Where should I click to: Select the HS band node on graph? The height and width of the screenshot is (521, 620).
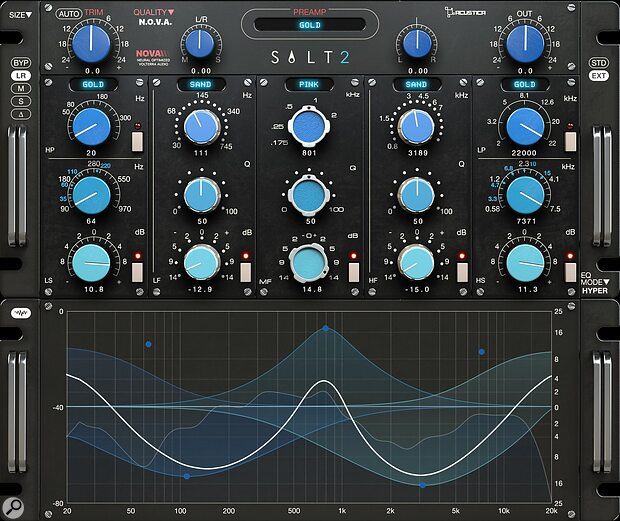[x=482, y=352]
